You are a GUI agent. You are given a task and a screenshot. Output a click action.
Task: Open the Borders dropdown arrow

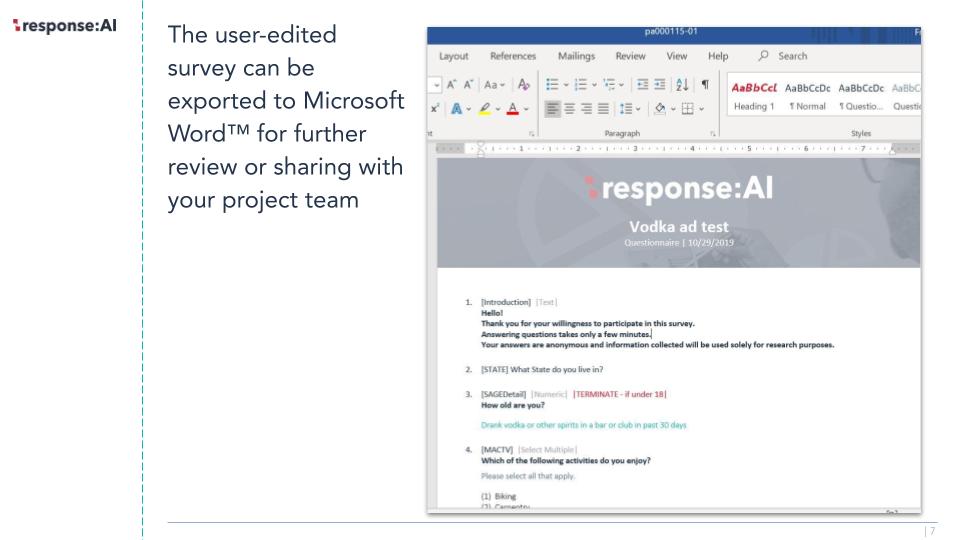click(x=702, y=110)
